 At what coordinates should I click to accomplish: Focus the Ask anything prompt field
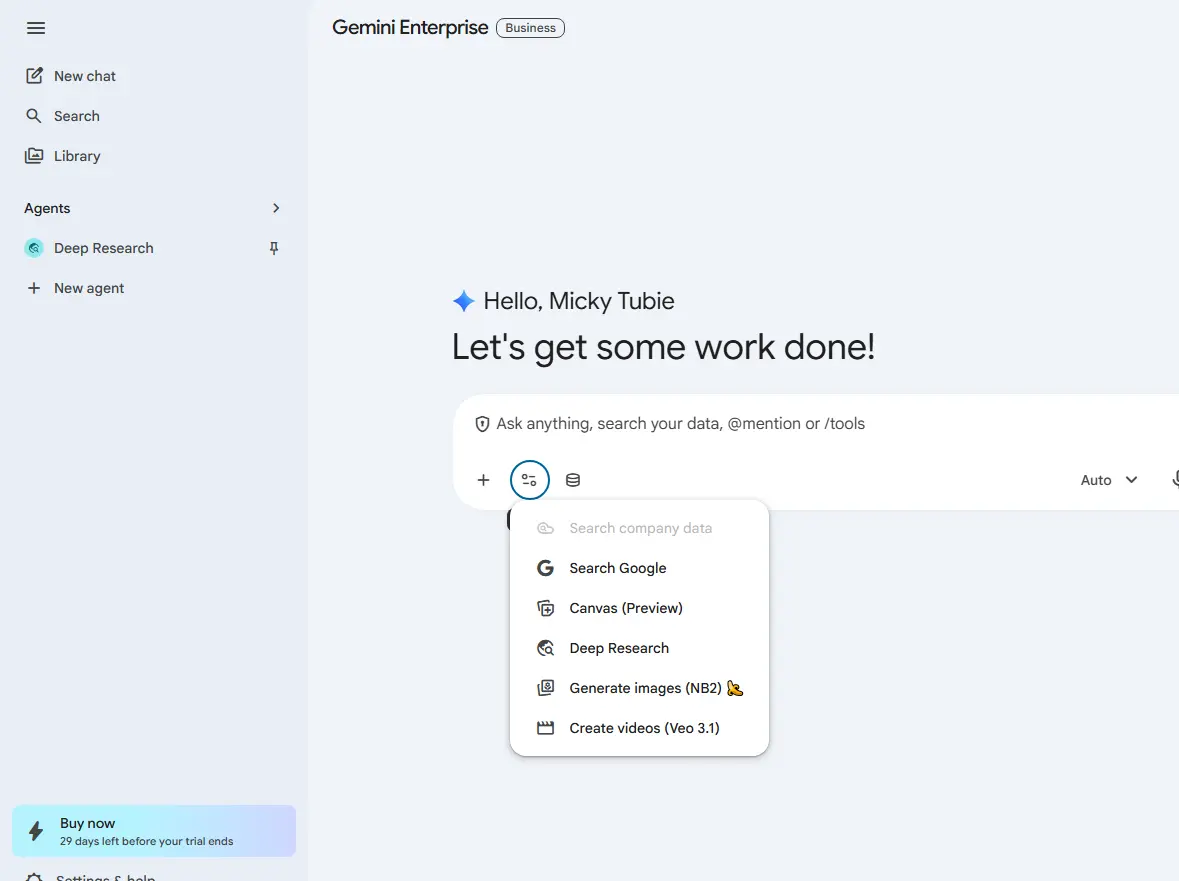coord(680,424)
